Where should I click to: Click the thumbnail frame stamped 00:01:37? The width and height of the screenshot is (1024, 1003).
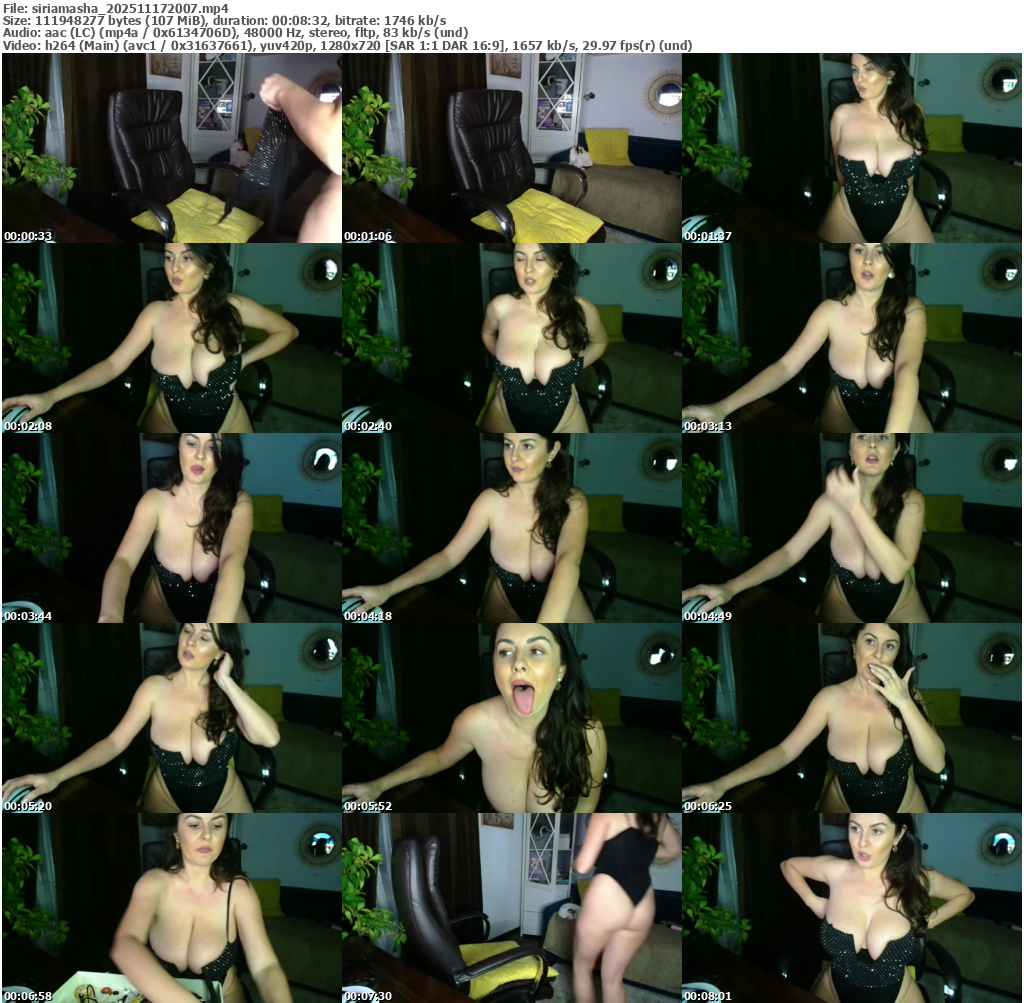click(852, 148)
